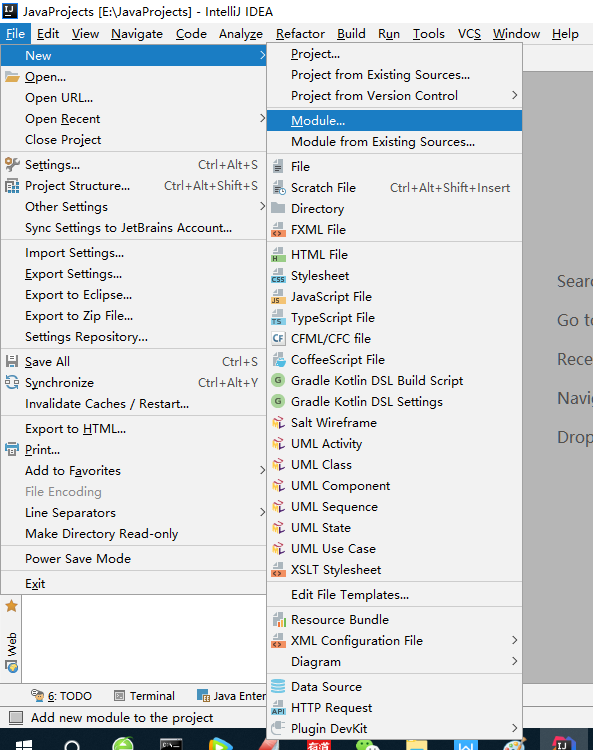593x750 pixels.
Task: Click the Directory folder icon
Action: coord(278,208)
